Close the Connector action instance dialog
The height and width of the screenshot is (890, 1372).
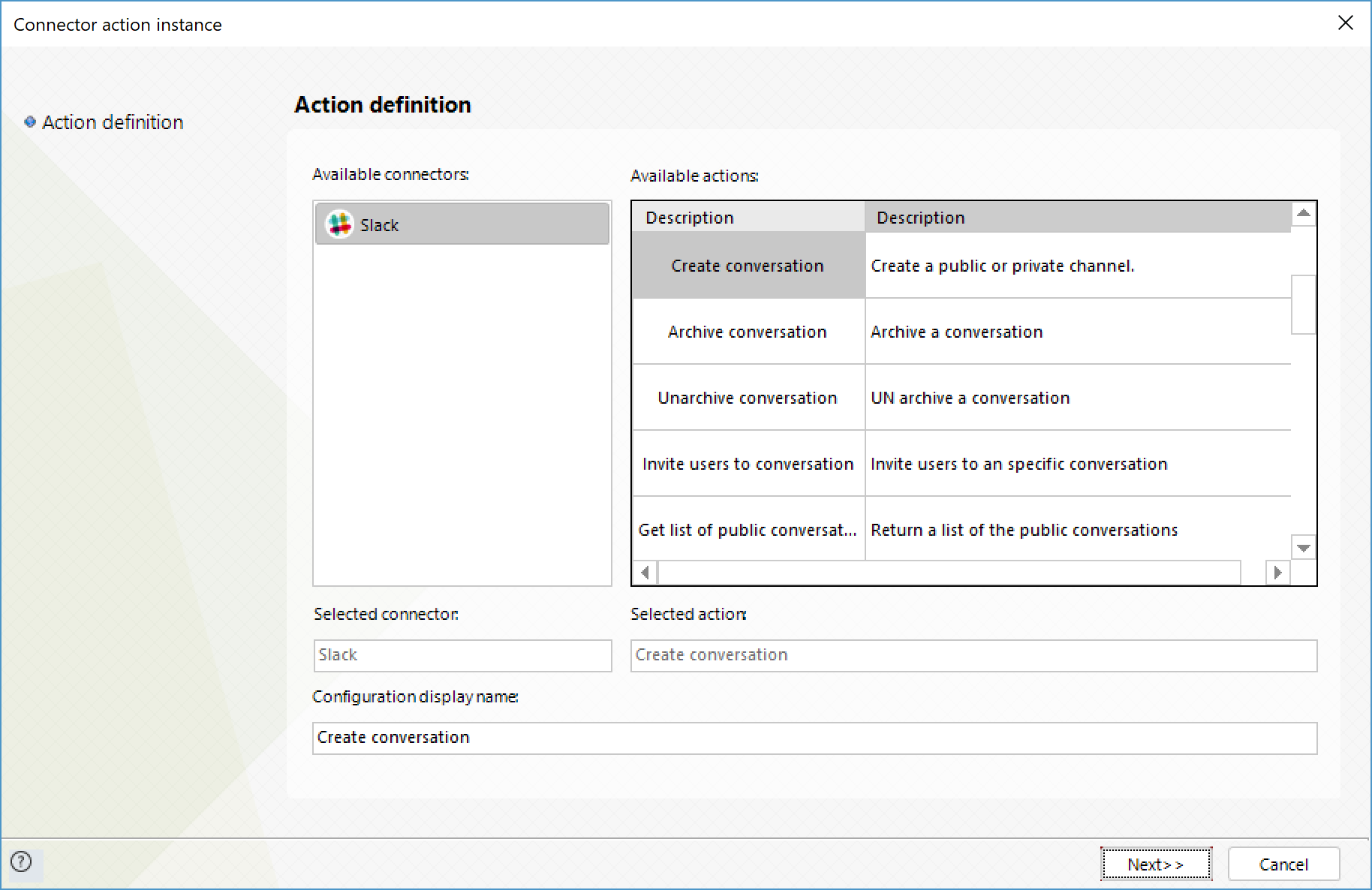[x=1346, y=23]
